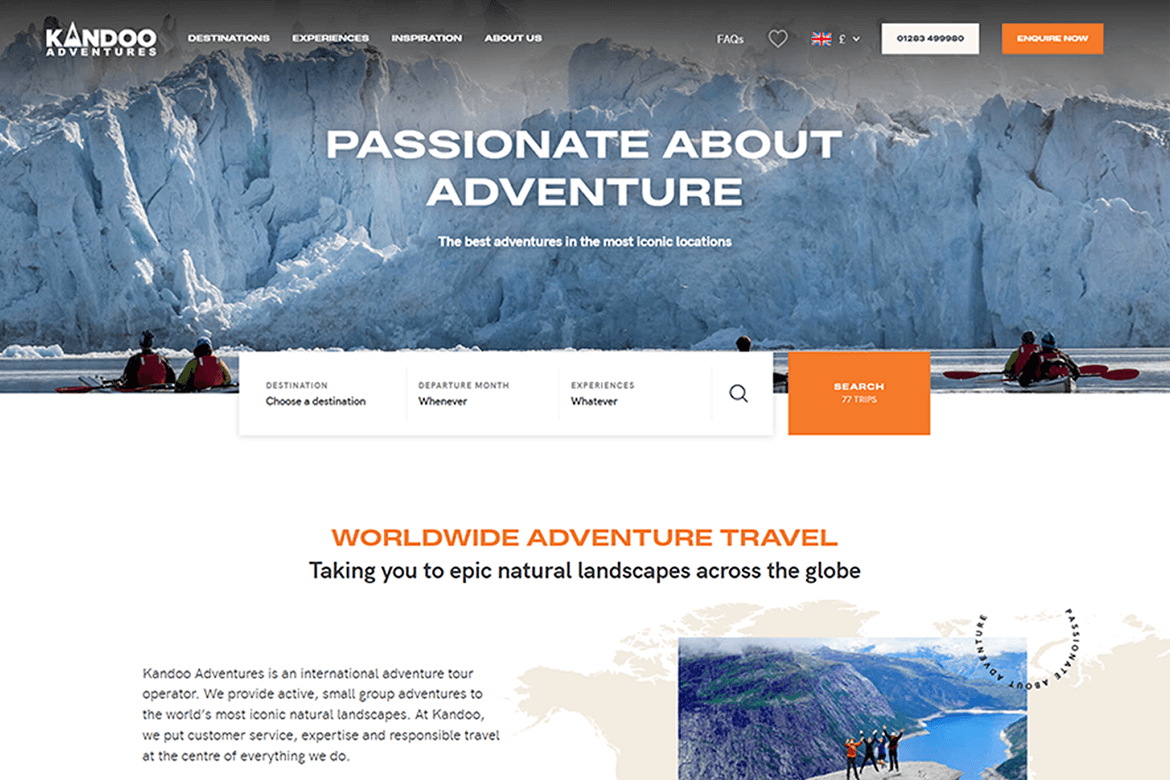Open the wishlist heart icon
Image resolution: width=1170 pixels, height=780 pixels.
pyautogui.click(x=778, y=38)
